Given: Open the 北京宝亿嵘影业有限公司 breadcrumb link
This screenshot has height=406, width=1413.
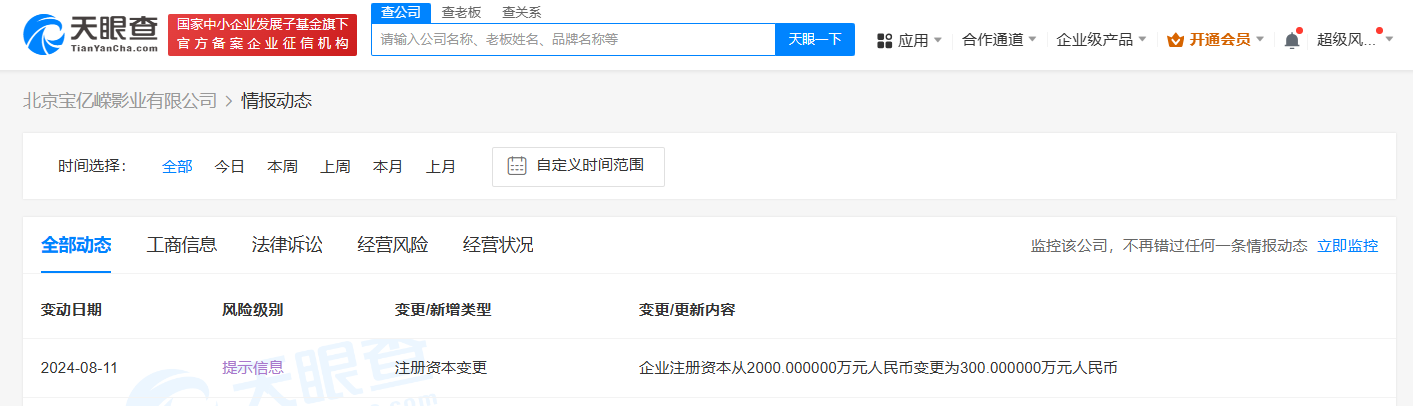Looking at the screenshot, I should click(x=120, y=101).
